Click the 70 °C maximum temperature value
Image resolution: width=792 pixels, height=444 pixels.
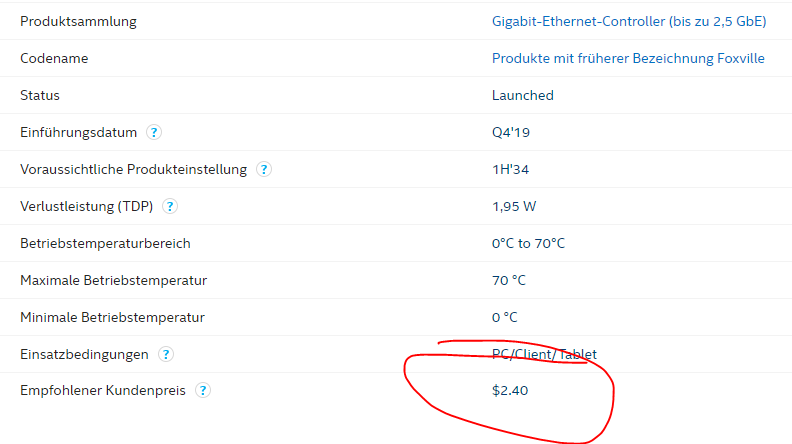pyautogui.click(x=509, y=280)
